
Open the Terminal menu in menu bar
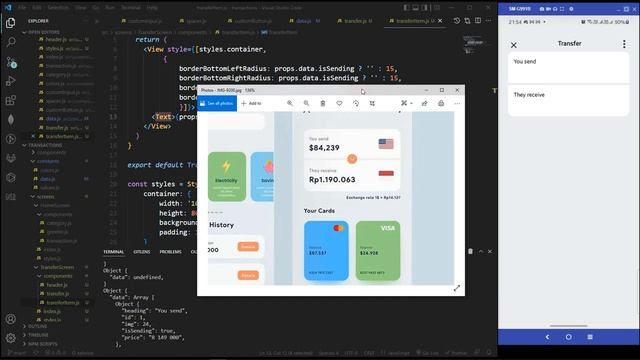131,7
